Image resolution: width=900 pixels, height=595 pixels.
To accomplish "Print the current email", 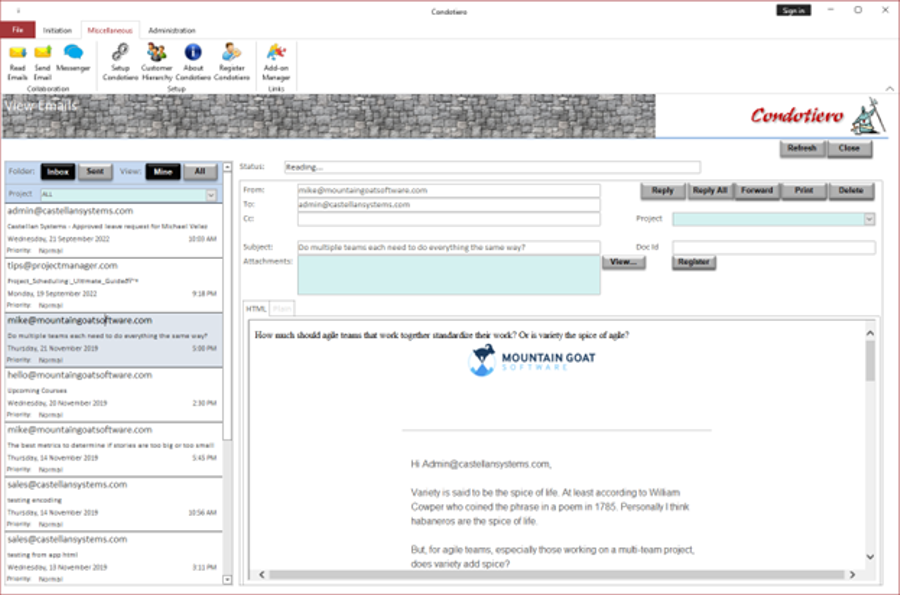I will [804, 191].
